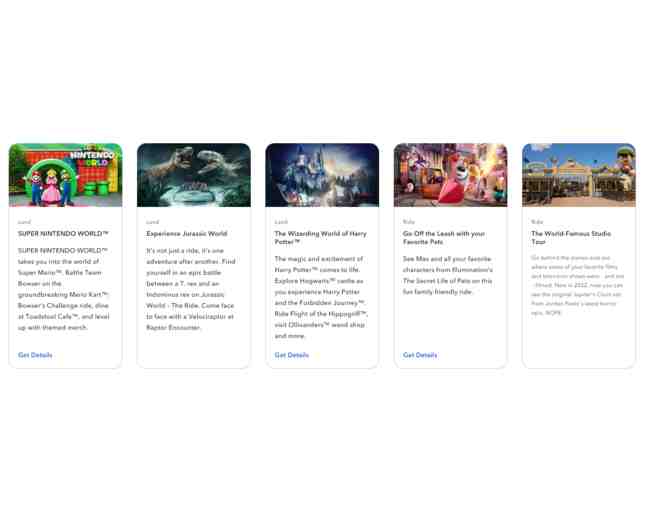Viewport: 672px width, 510px height.
Task: Click the Jurassic World T. rex image
Action: (193, 175)
